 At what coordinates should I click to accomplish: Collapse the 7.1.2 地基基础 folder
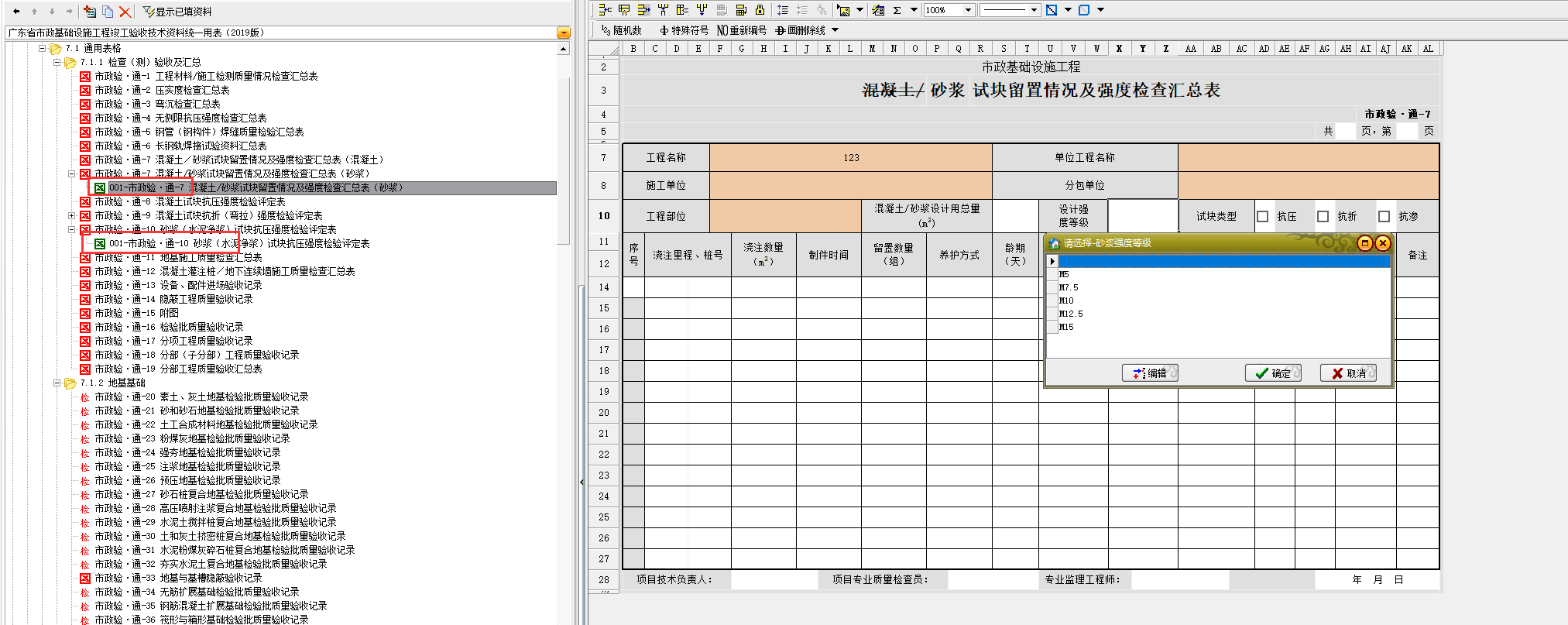coord(57,383)
